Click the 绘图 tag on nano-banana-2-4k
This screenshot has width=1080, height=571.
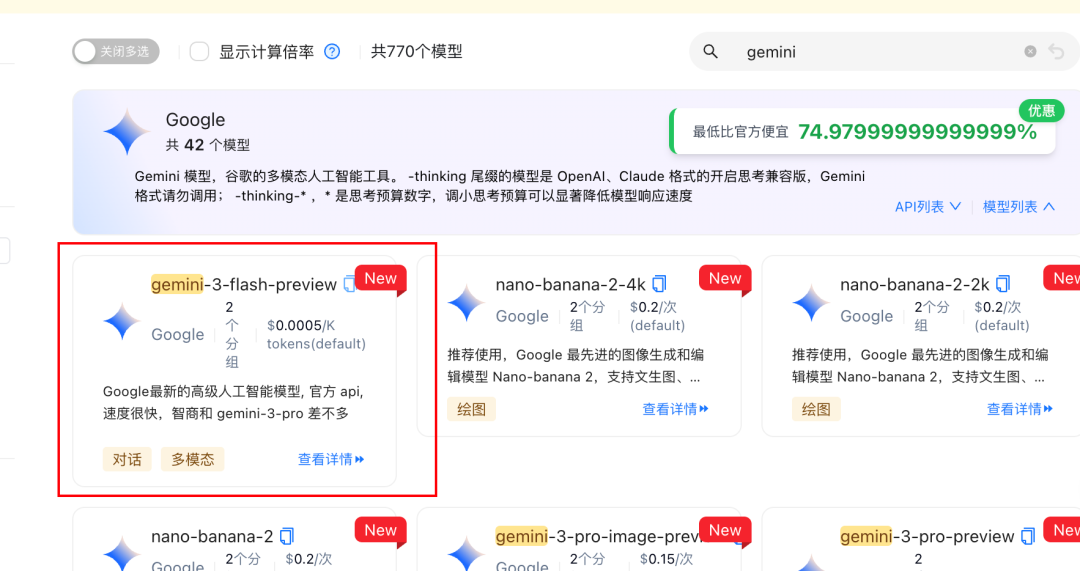(x=471, y=409)
